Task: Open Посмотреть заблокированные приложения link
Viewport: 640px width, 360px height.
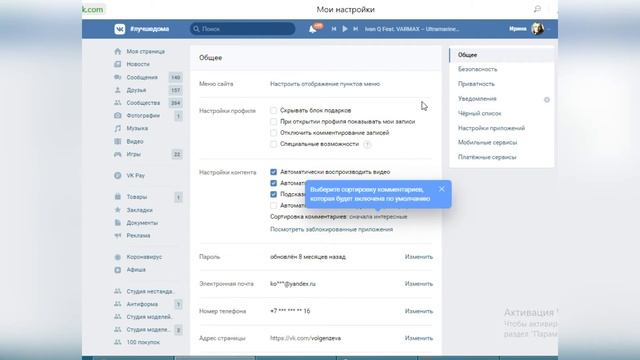Action: (331, 229)
